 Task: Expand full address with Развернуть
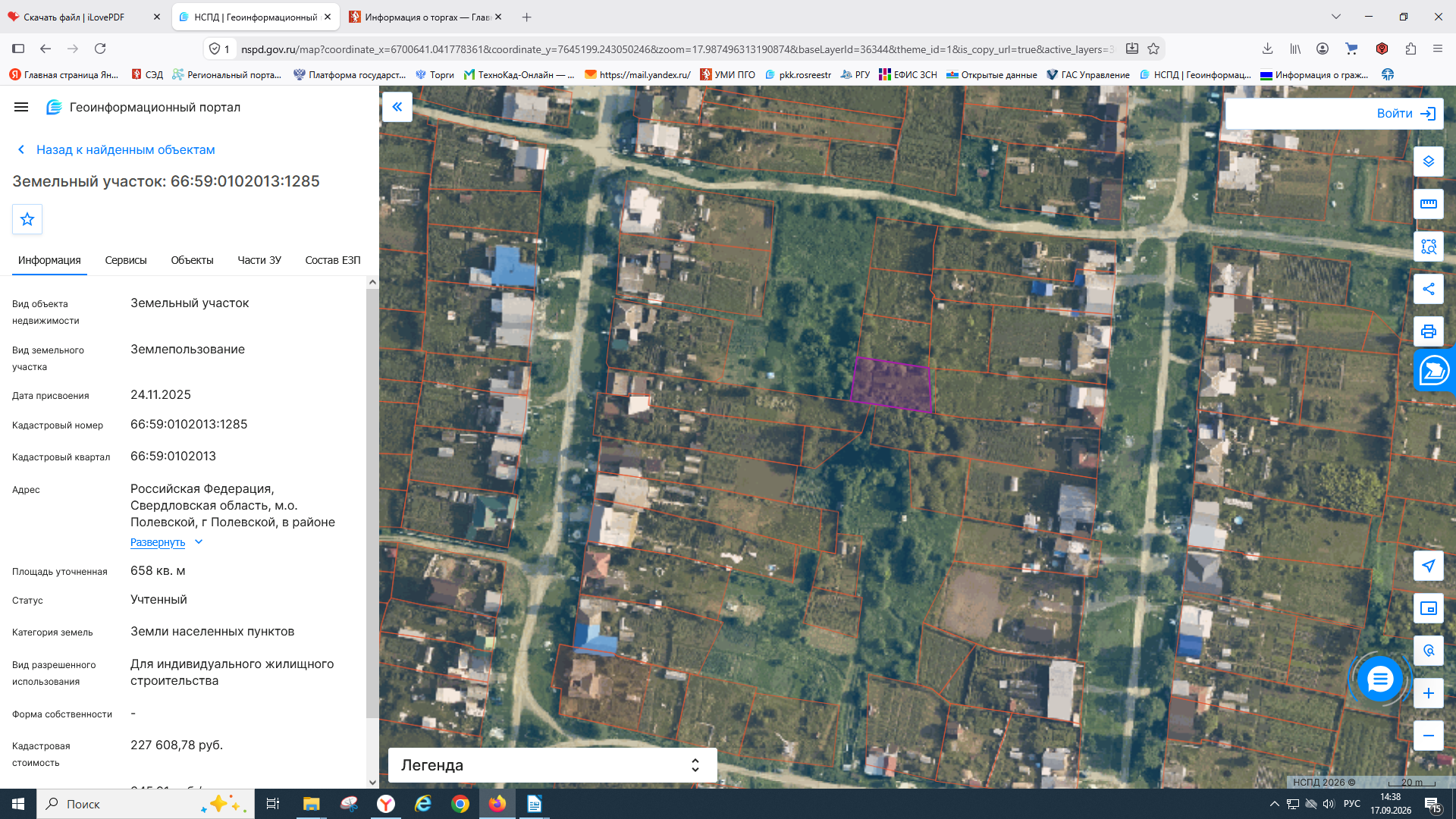point(166,542)
